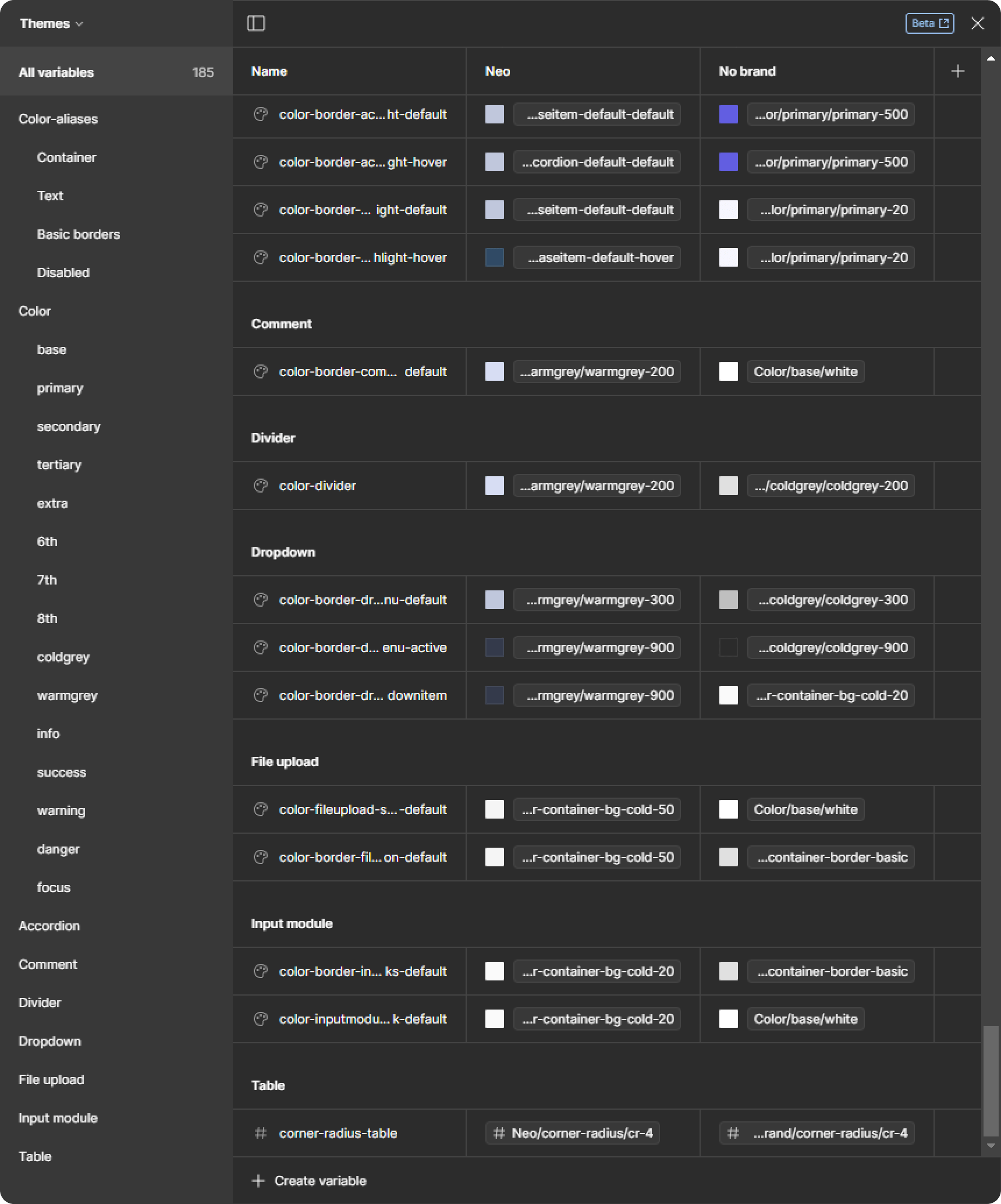This screenshot has width=1001, height=1204.
Task: Open the Themes collection dropdown
Action: [51, 23]
